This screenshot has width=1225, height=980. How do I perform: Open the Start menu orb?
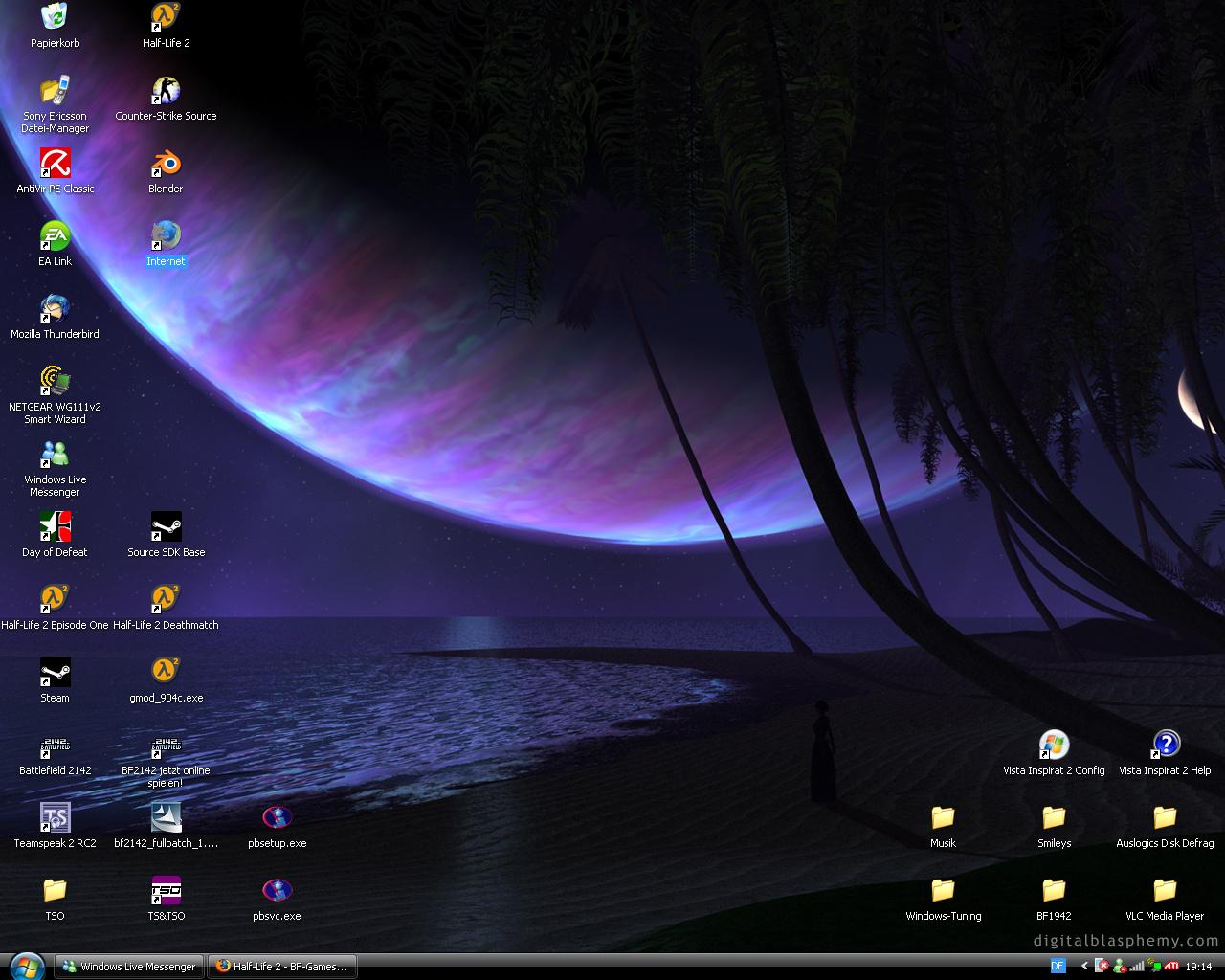pos(26,966)
